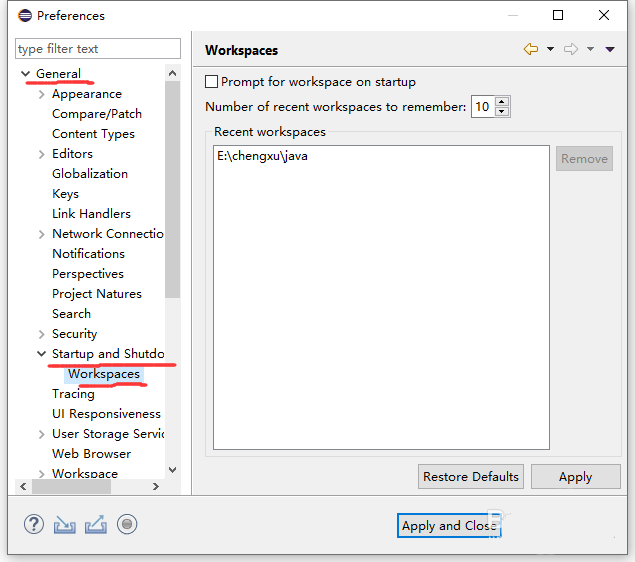Expand the Network Connections node

point(41,234)
